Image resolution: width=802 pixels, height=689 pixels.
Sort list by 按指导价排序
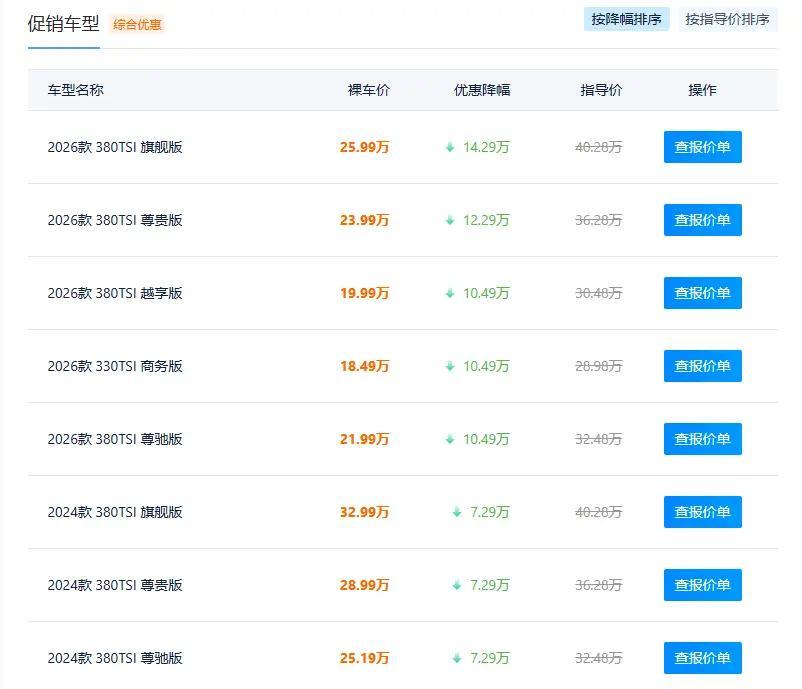pos(727,19)
